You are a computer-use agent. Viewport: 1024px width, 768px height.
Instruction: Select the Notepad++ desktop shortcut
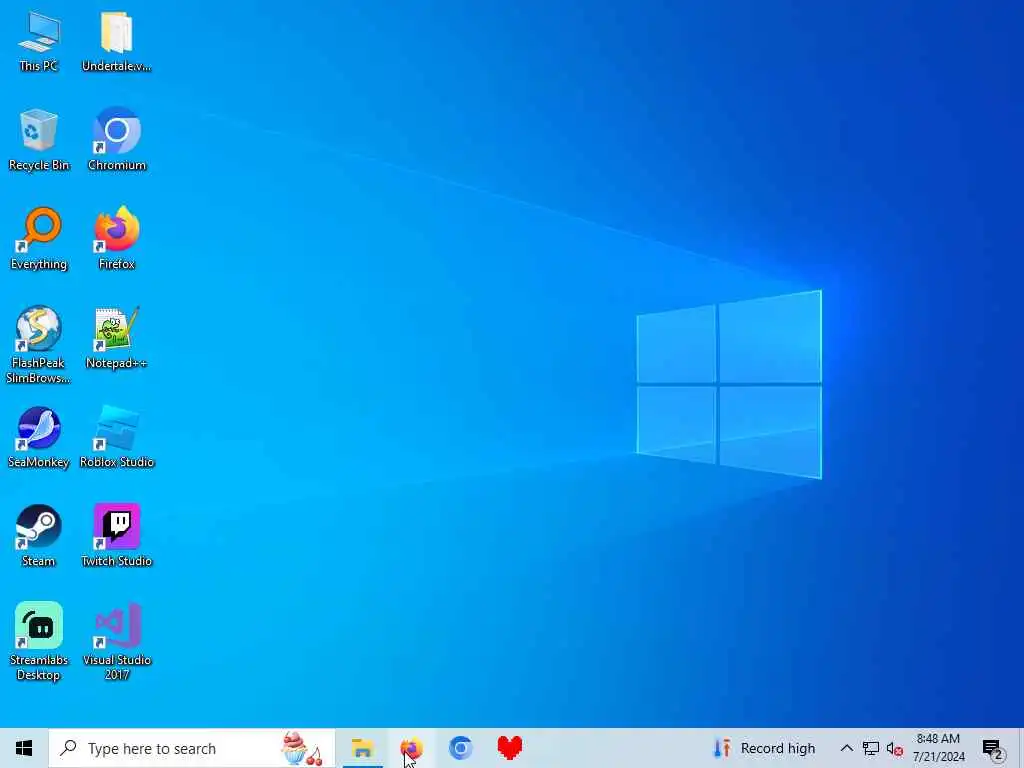pyautogui.click(x=116, y=338)
